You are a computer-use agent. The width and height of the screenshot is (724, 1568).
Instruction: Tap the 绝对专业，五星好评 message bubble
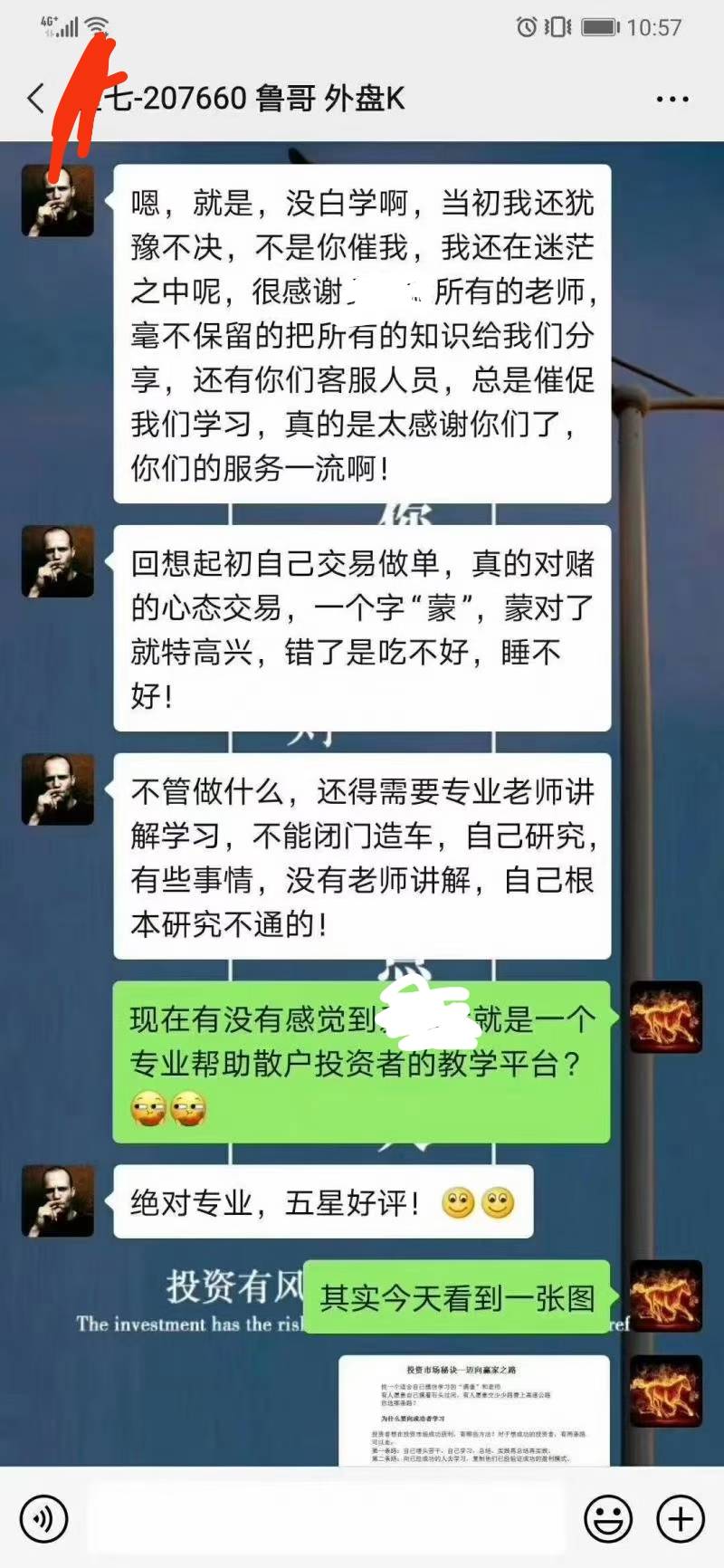323,1202
